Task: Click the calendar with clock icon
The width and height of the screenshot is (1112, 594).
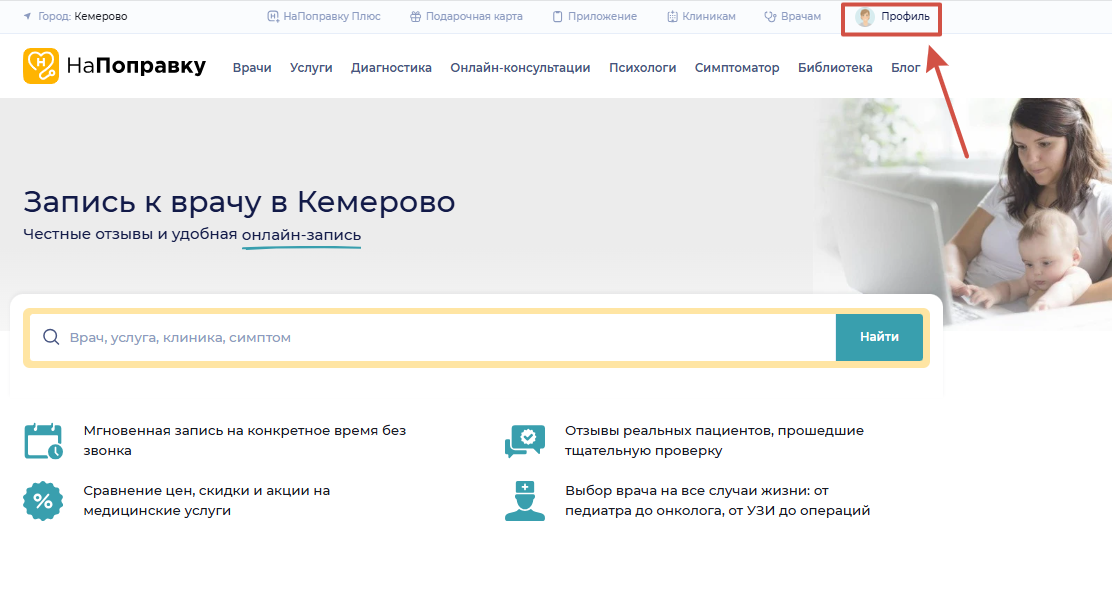Action: pyautogui.click(x=43, y=441)
